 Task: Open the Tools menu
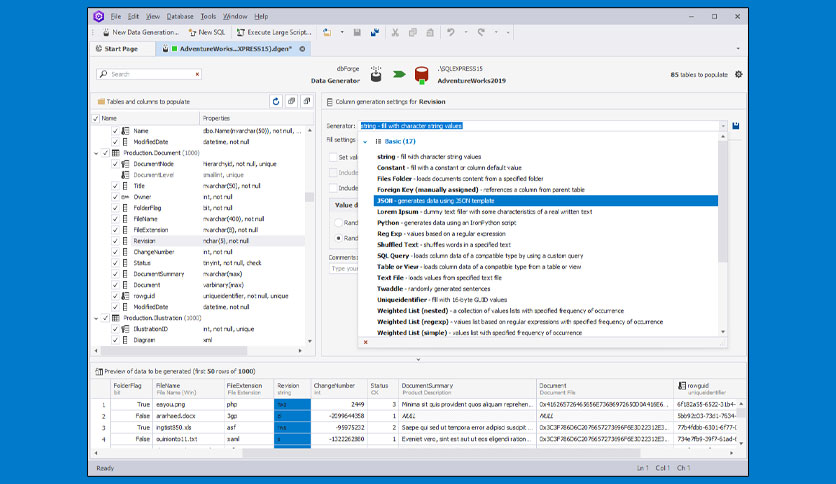tap(208, 17)
